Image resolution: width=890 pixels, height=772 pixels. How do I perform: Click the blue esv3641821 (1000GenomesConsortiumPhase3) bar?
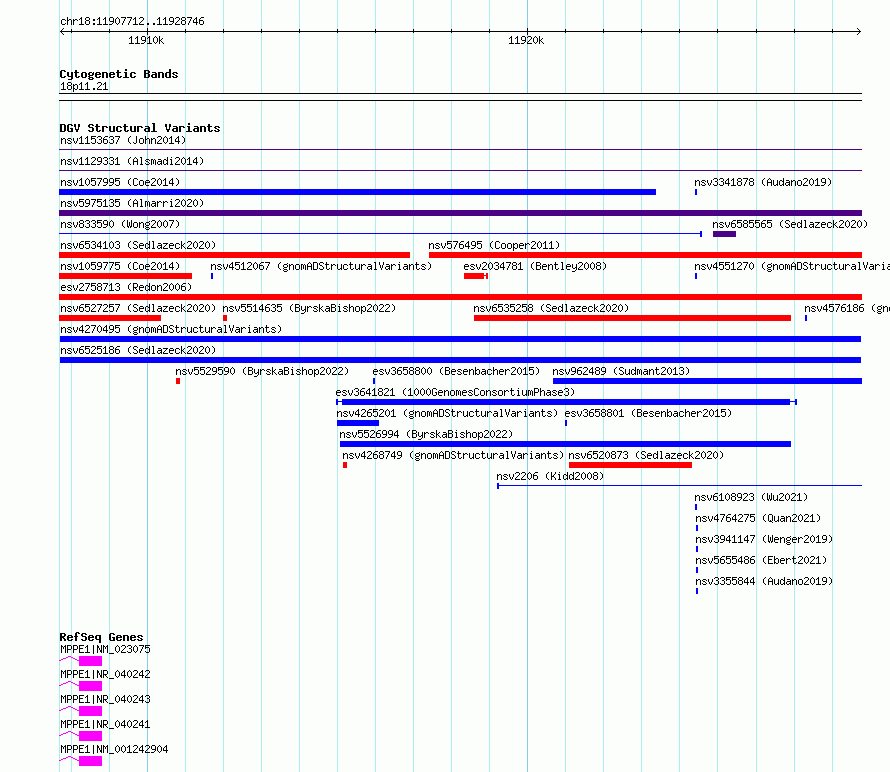click(x=566, y=402)
